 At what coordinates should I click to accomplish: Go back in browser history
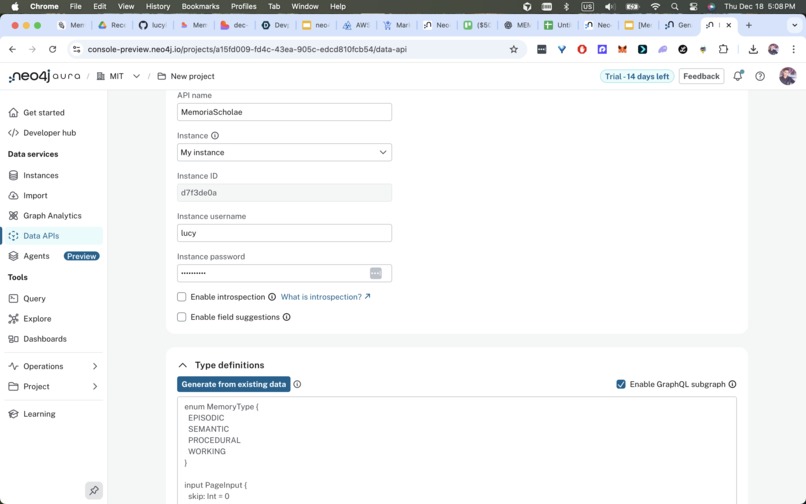click(x=12, y=49)
